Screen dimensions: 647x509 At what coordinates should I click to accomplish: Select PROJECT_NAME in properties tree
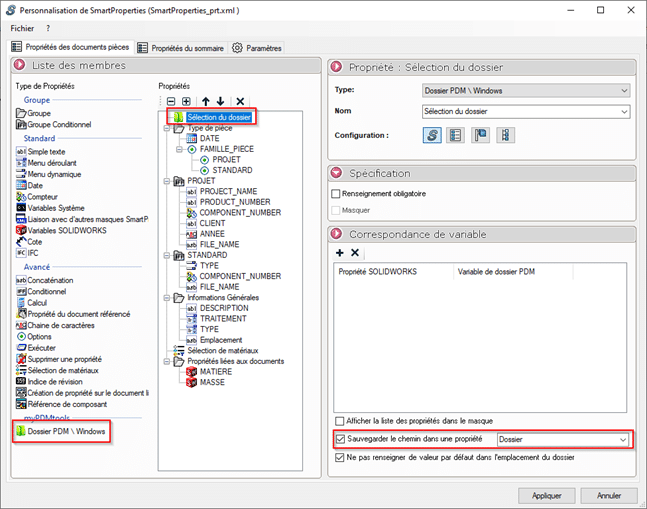pyautogui.click(x=229, y=191)
